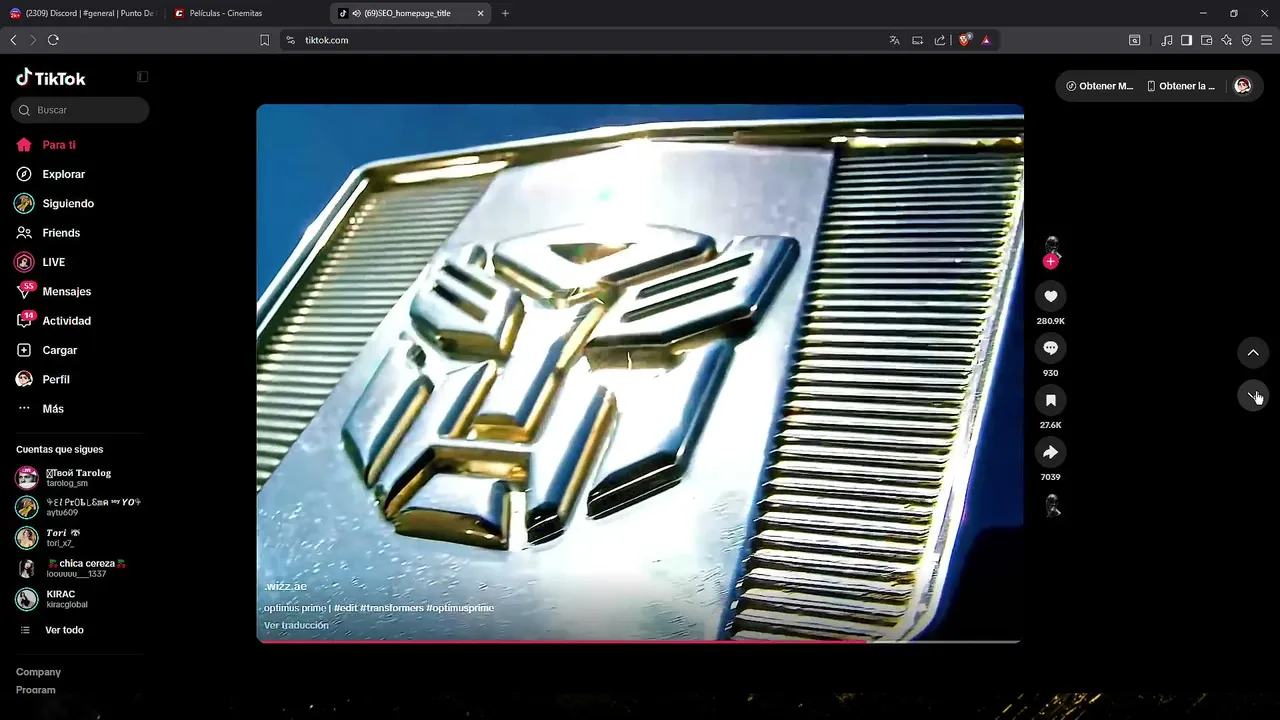Click the TikTok logo in the sidebar

pos(51,78)
